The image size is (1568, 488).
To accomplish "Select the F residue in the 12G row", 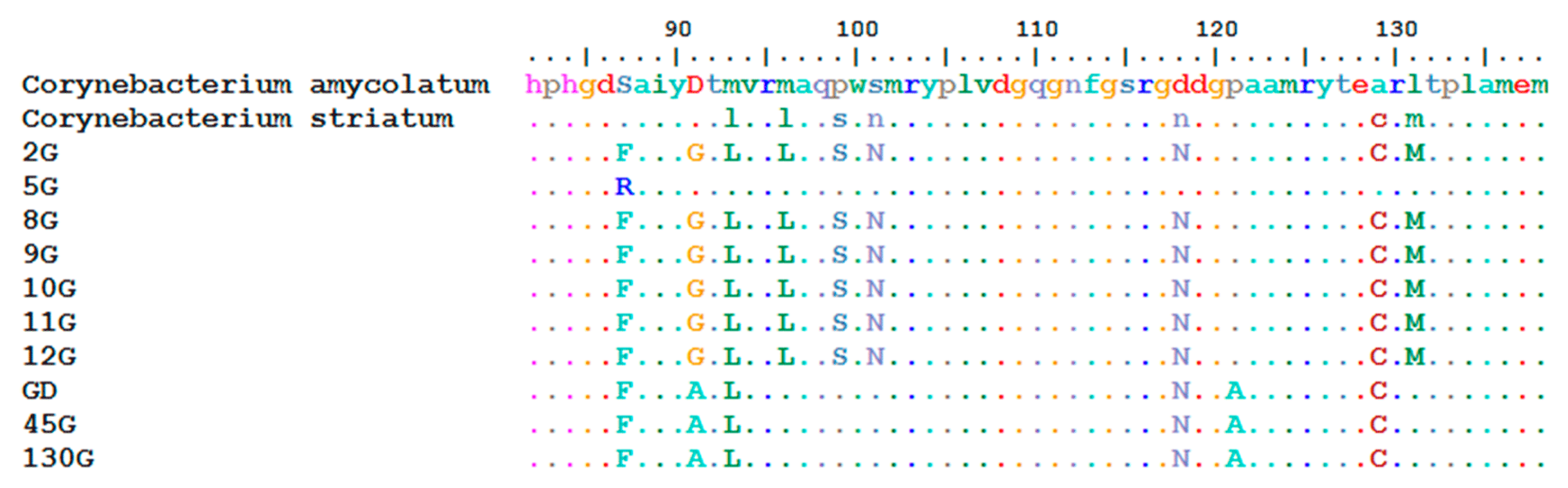I will click(624, 357).
